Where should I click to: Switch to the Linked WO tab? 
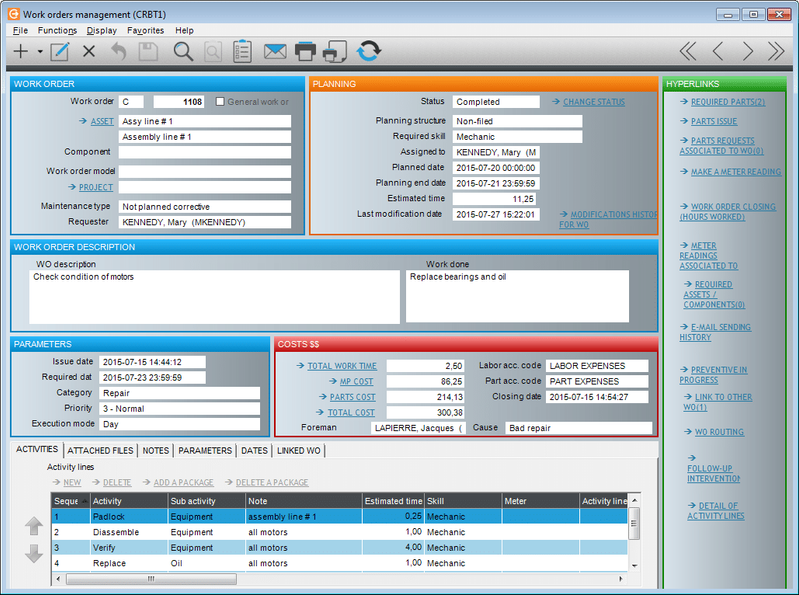tap(298, 451)
